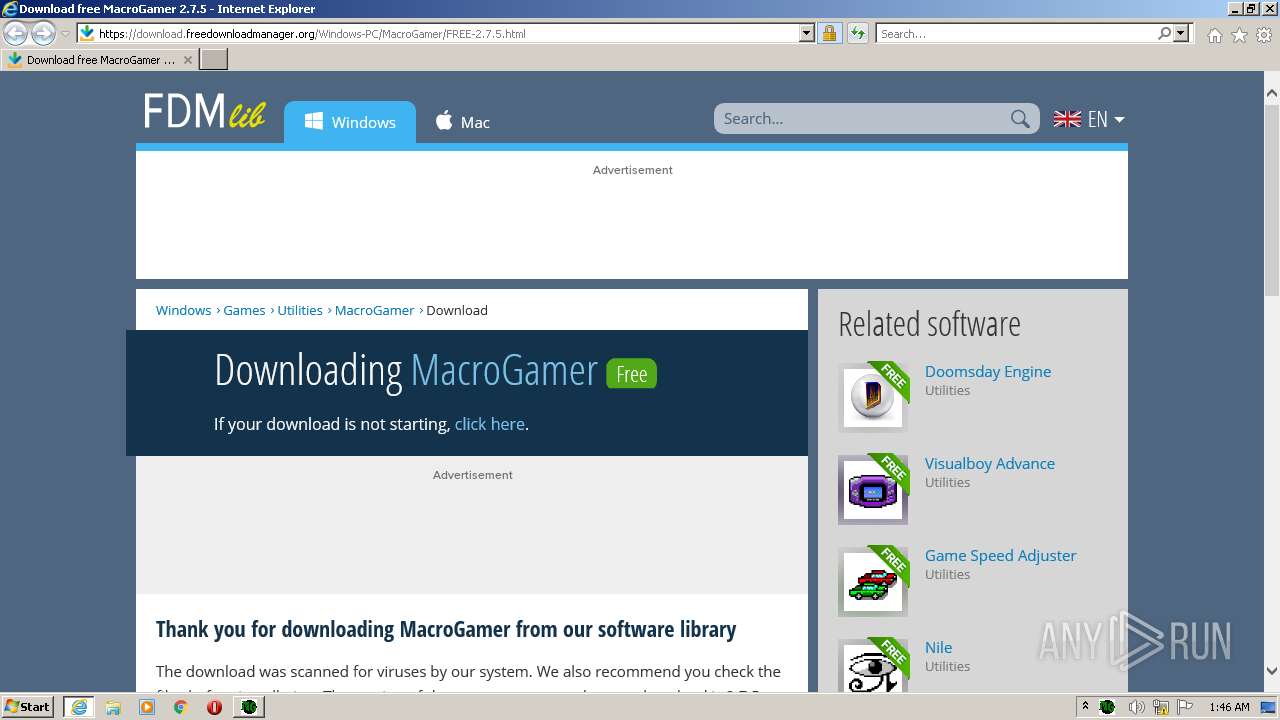
Task: Open the Windows Start button
Action: 28,706
